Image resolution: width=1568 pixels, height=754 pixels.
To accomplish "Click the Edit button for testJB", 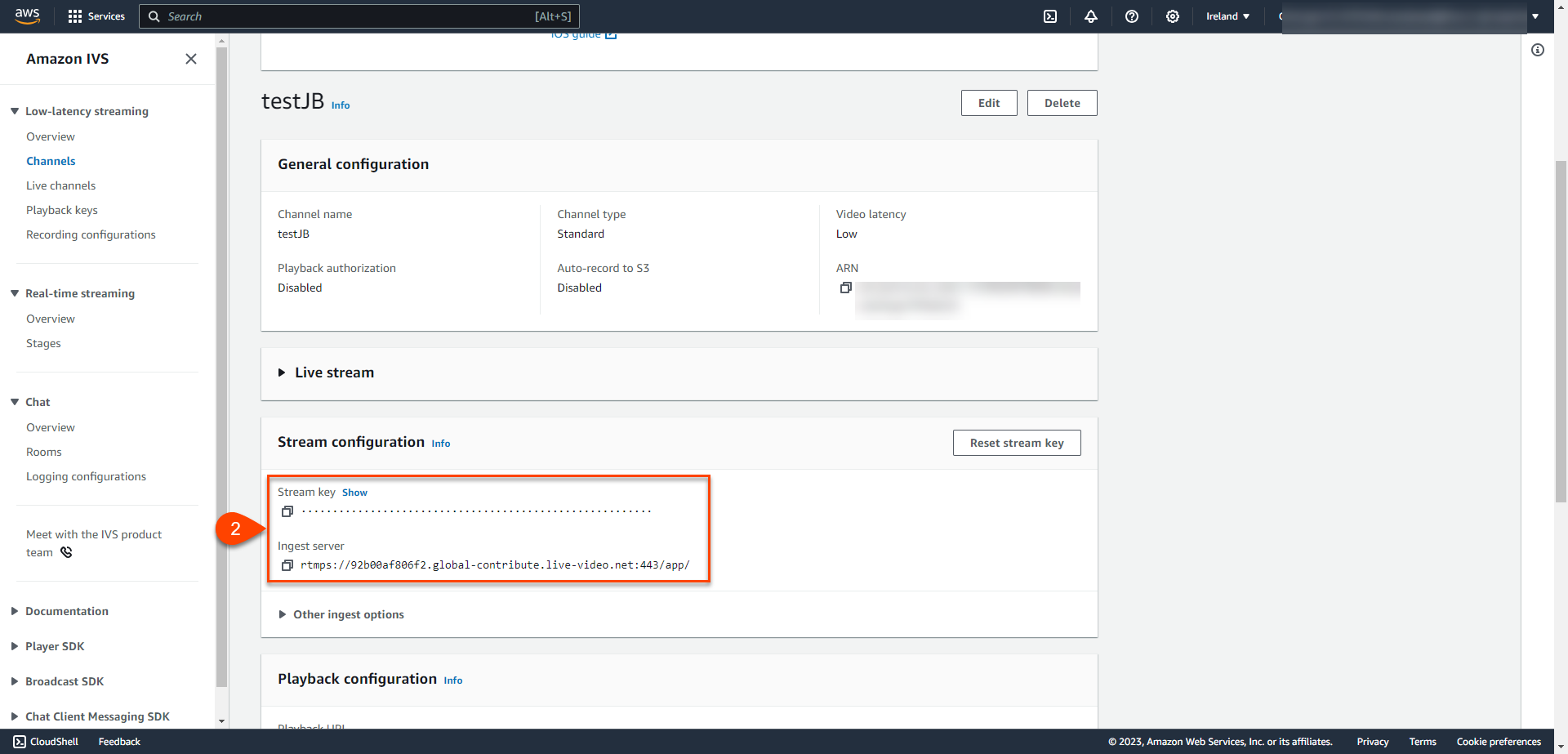I will (989, 103).
